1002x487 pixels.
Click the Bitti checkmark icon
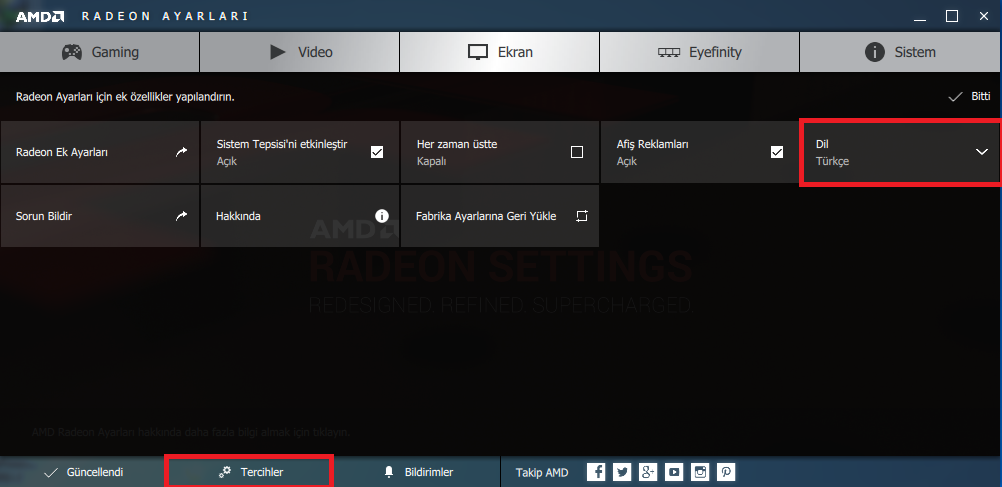pos(955,97)
